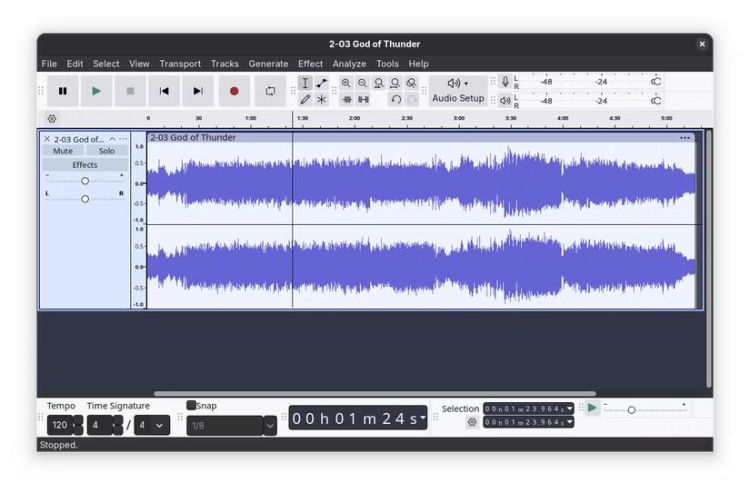Choose the Draw pencil tool
Image resolution: width=750 pixels, height=492 pixels.
point(305,100)
